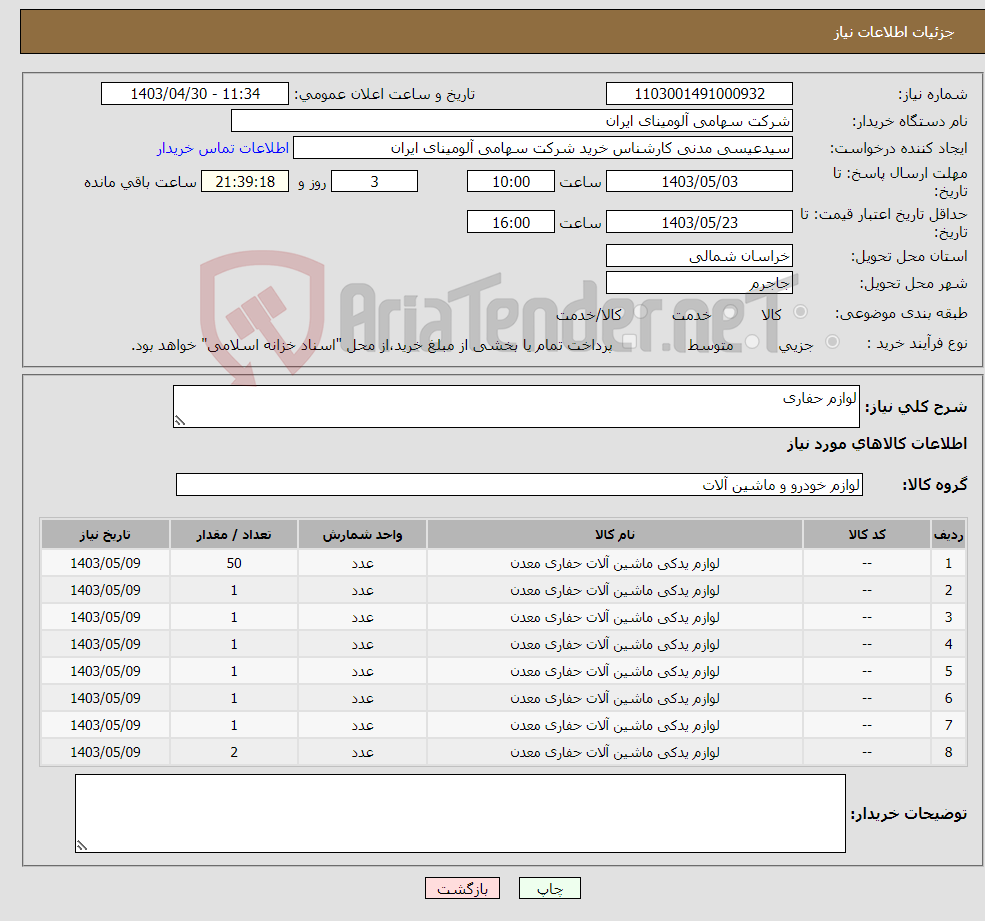Click the item name in row 5
985x921 pixels.
[615, 672]
